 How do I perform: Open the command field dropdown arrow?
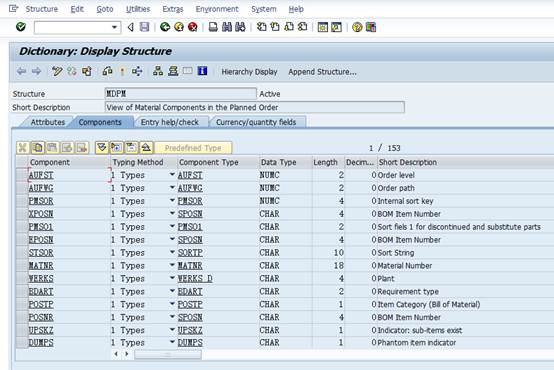click(x=114, y=27)
